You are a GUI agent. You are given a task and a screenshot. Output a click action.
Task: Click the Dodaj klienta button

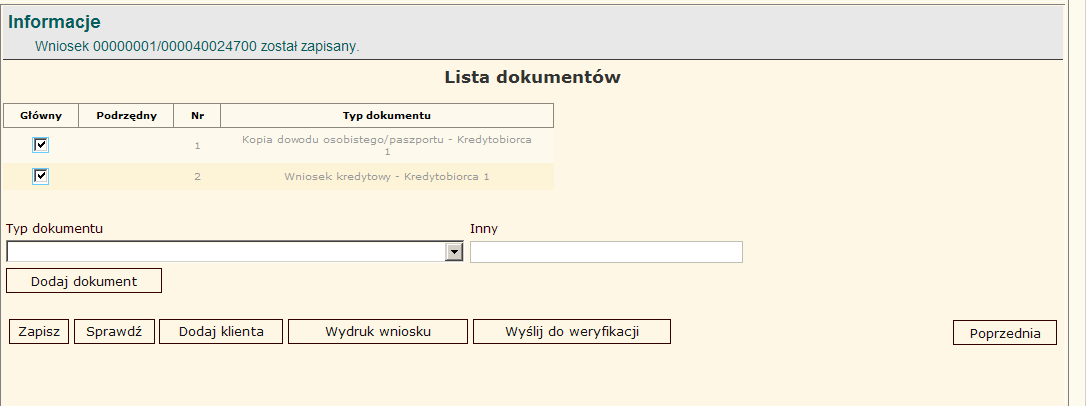point(221,332)
